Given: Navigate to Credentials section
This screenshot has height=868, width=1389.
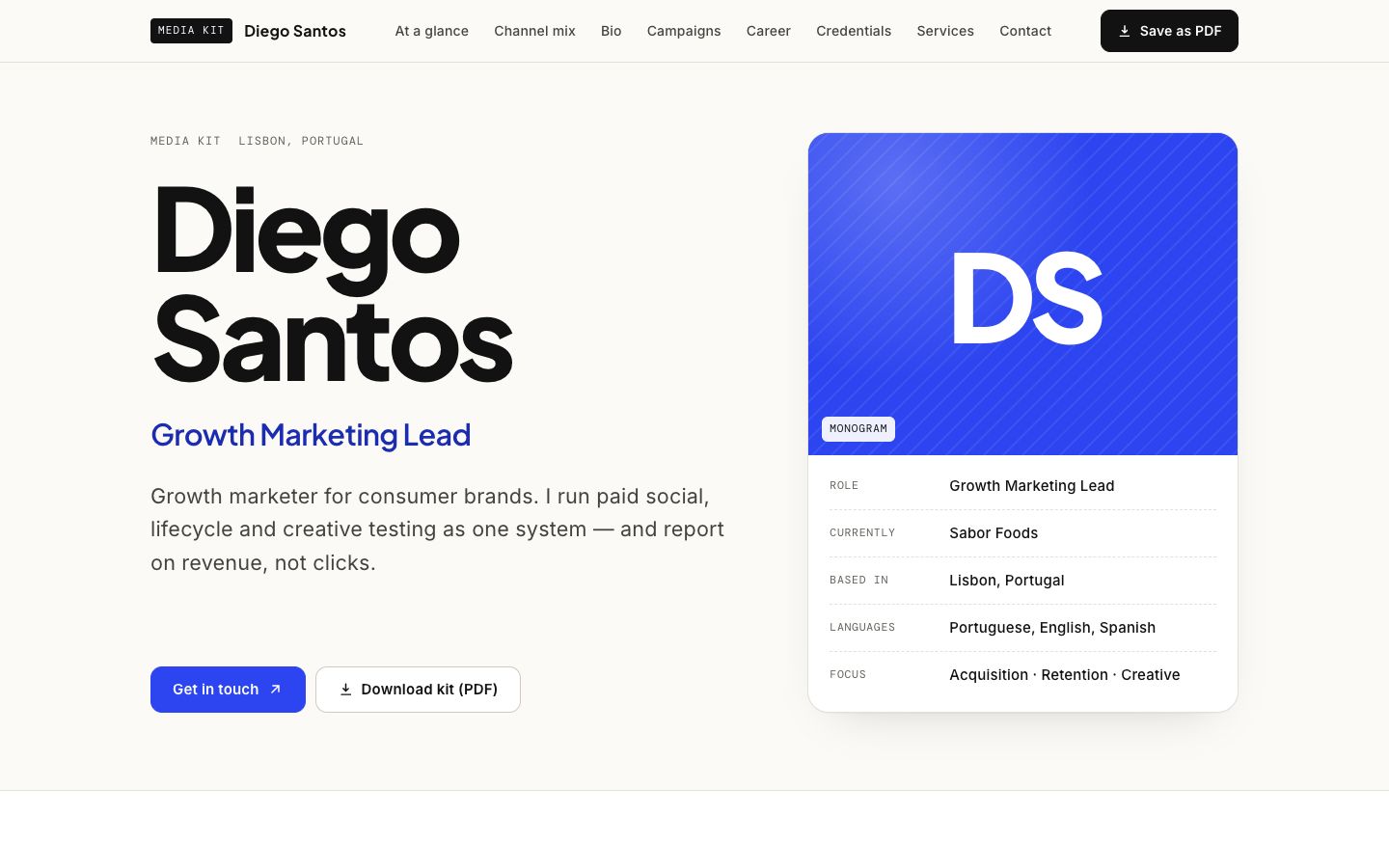Looking at the screenshot, I should tap(854, 31).
